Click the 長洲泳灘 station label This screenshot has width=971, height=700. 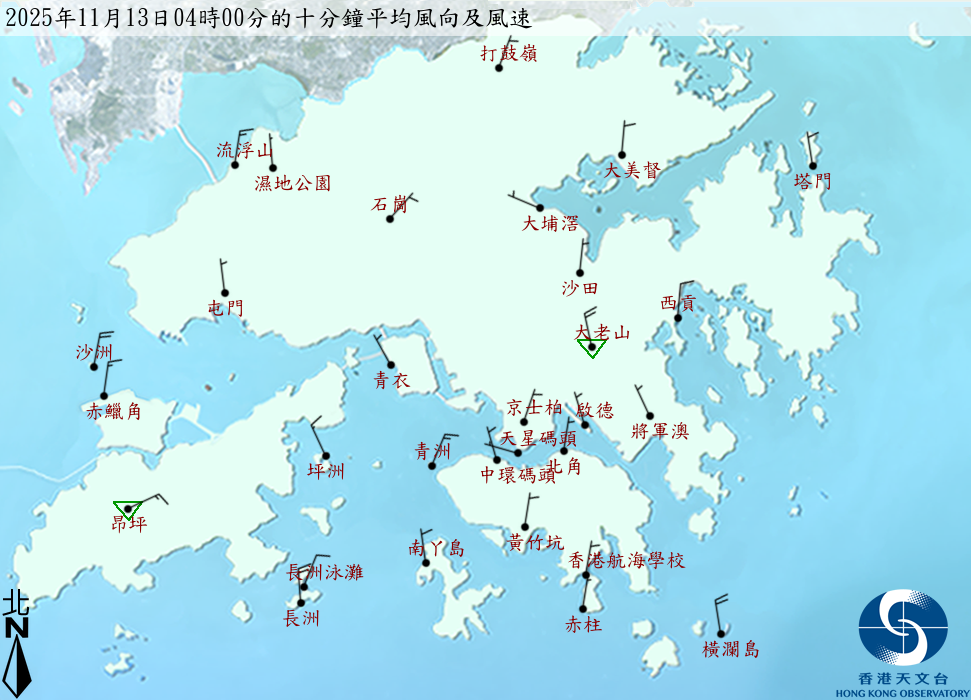(x=325, y=573)
